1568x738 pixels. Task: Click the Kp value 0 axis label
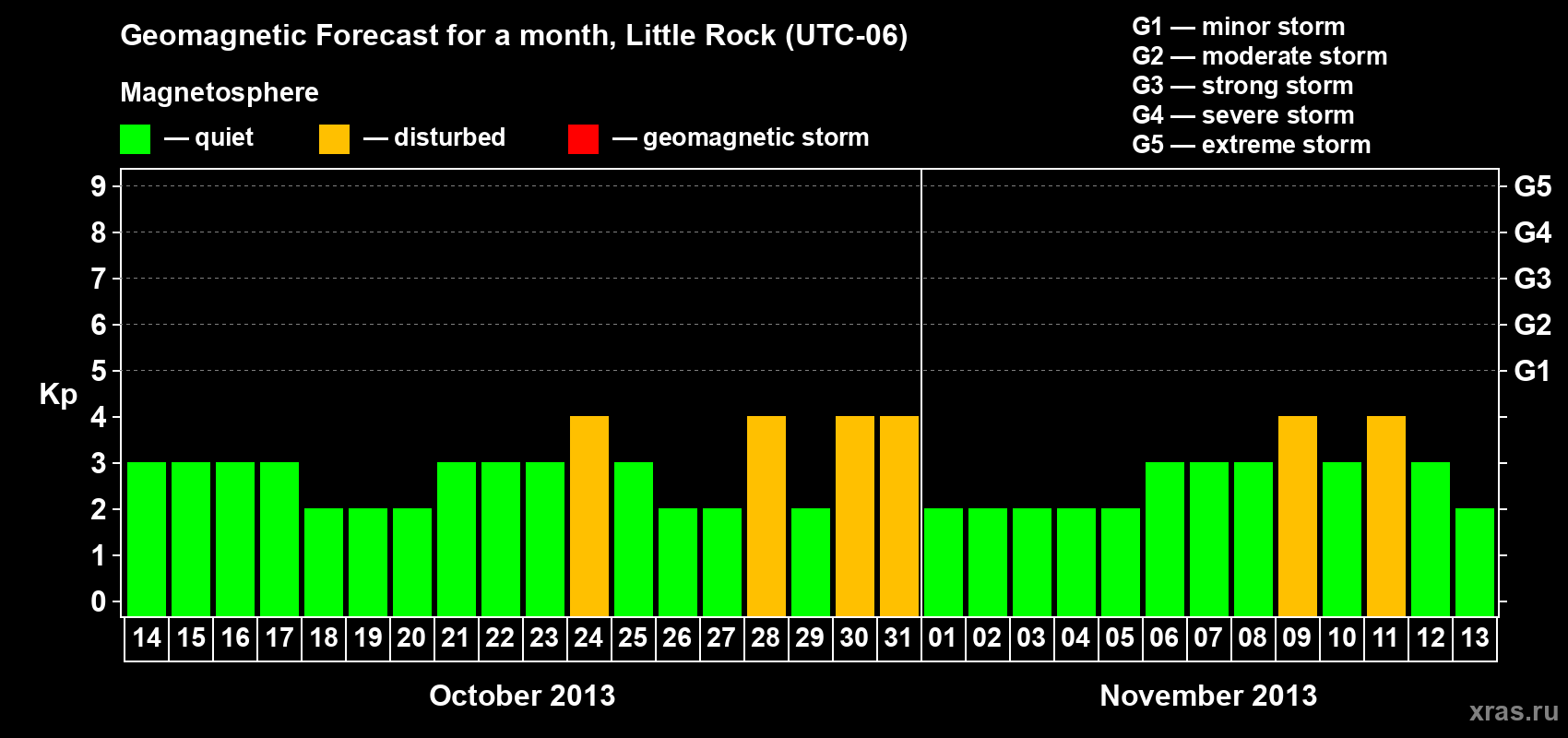pyautogui.click(x=99, y=601)
